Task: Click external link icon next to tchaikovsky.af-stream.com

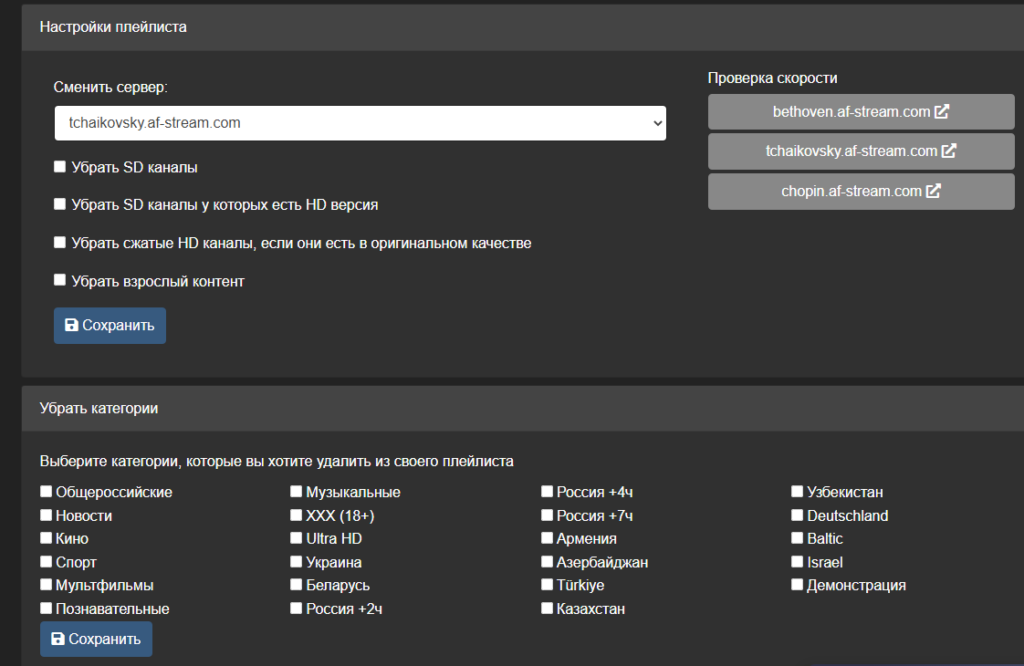Action: coord(949,151)
